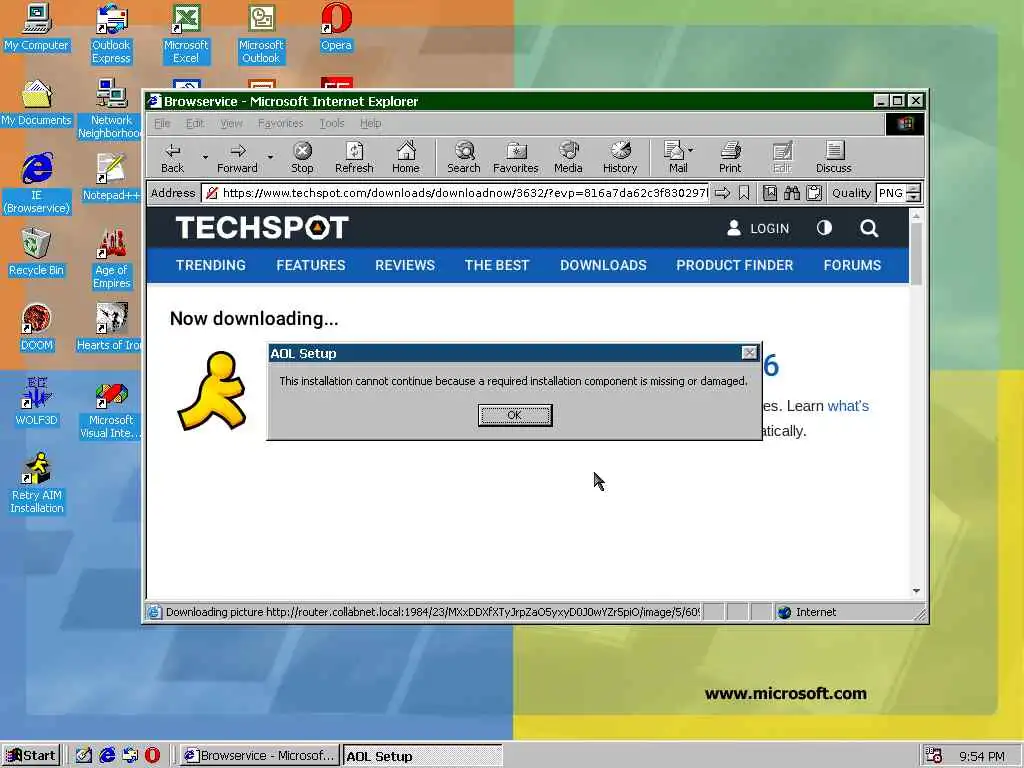The width and height of the screenshot is (1024, 768).
Task: Click the bookmark icon in address bar
Action: (x=744, y=193)
